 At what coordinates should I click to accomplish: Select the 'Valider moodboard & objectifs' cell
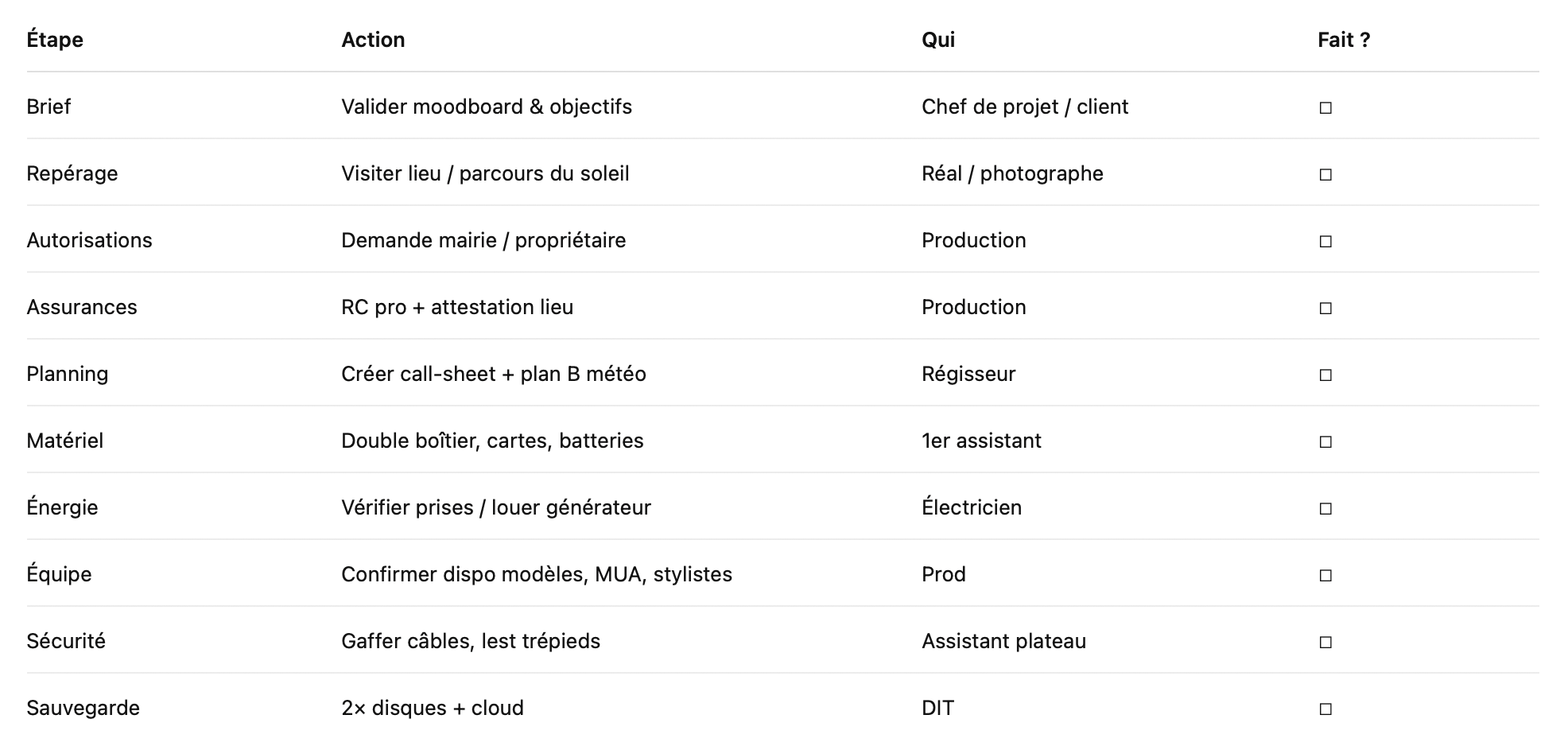(487, 107)
